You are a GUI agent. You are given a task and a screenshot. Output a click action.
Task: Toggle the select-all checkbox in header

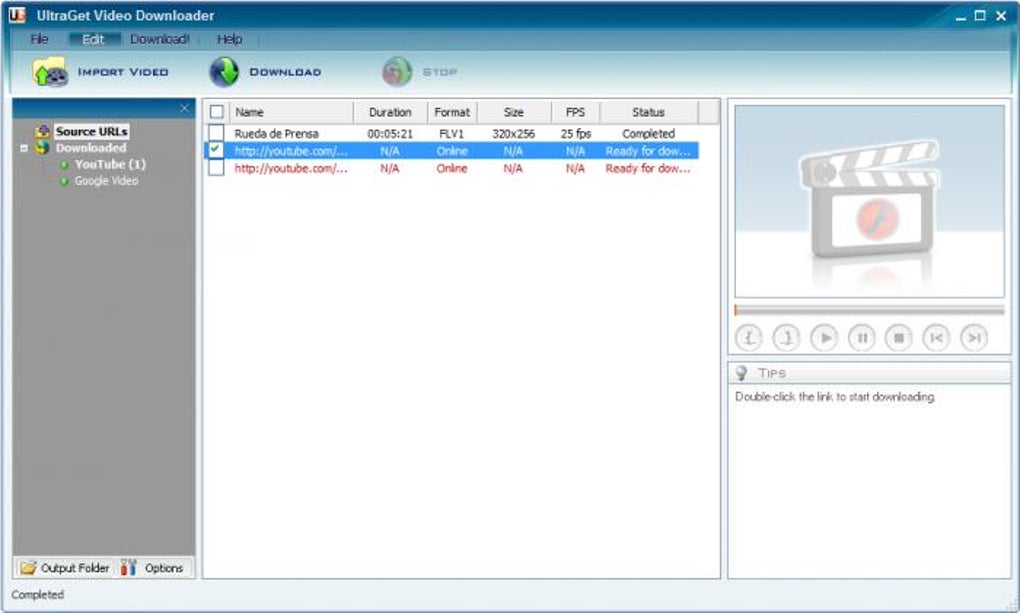[217, 112]
